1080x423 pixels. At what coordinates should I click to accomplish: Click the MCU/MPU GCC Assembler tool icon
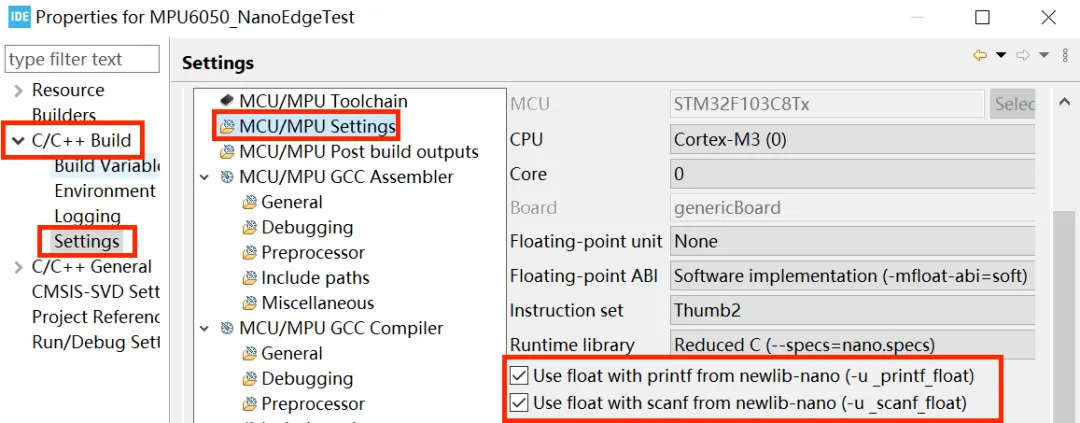pyautogui.click(x=227, y=177)
